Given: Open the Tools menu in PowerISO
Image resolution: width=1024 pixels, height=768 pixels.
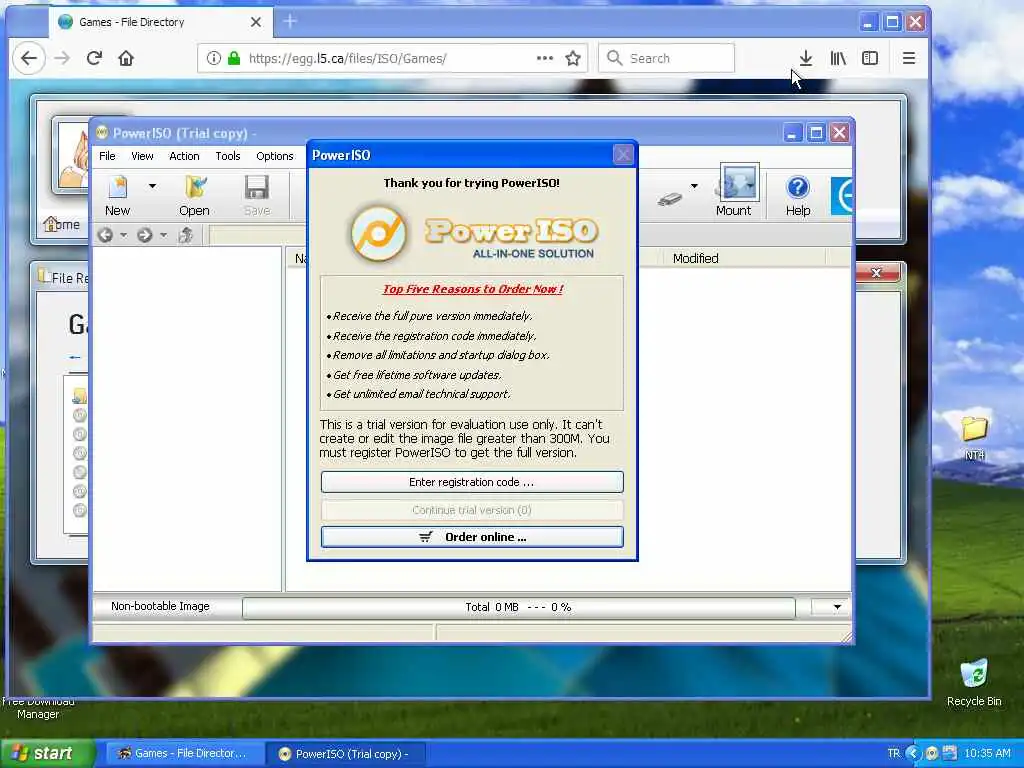Looking at the screenshot, I should pyautogui.click(x=228, y=156).
